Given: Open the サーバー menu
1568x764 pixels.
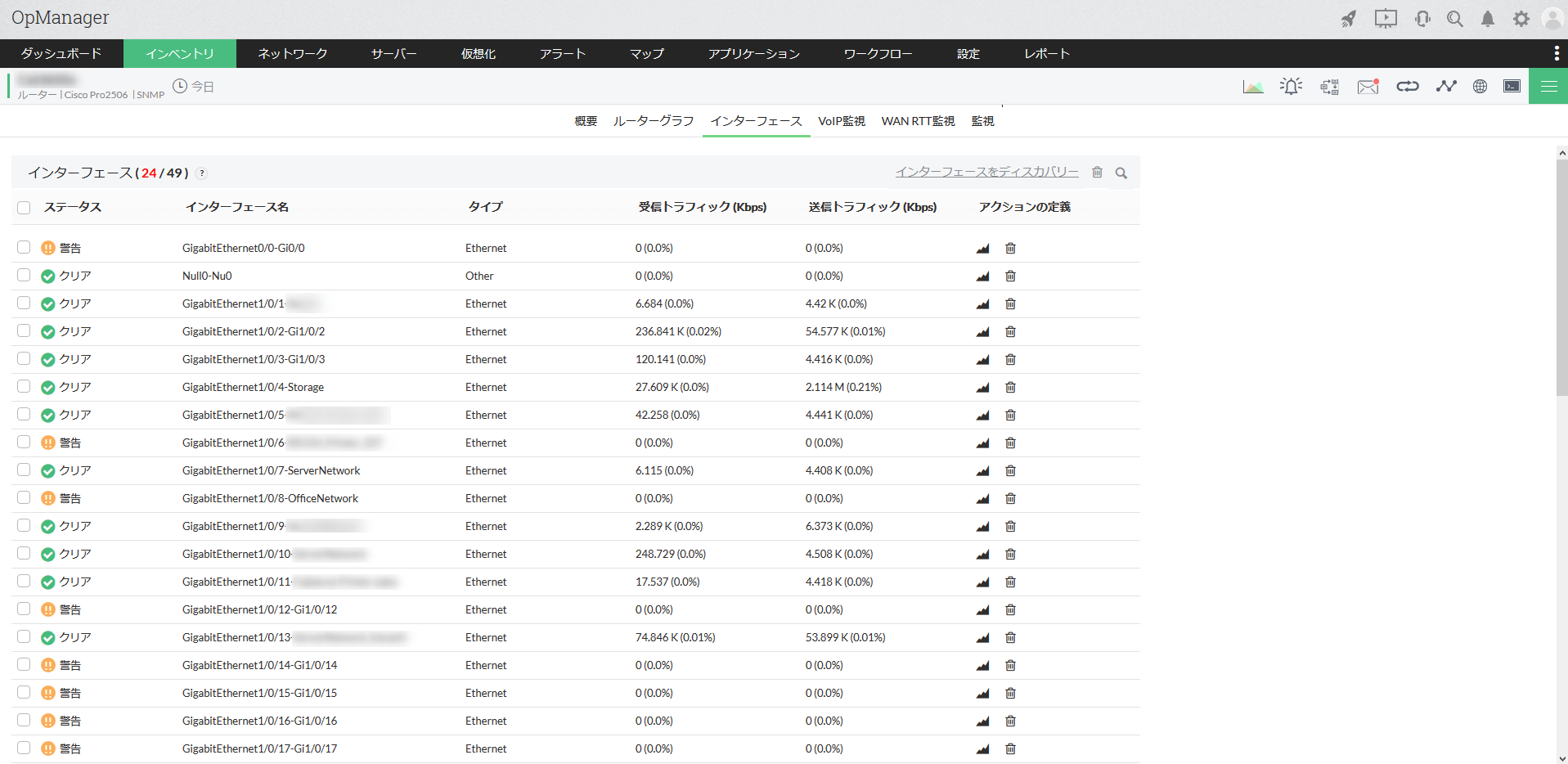Looking at the screenshot, I should pyautogui.click(x=394, y=53).
